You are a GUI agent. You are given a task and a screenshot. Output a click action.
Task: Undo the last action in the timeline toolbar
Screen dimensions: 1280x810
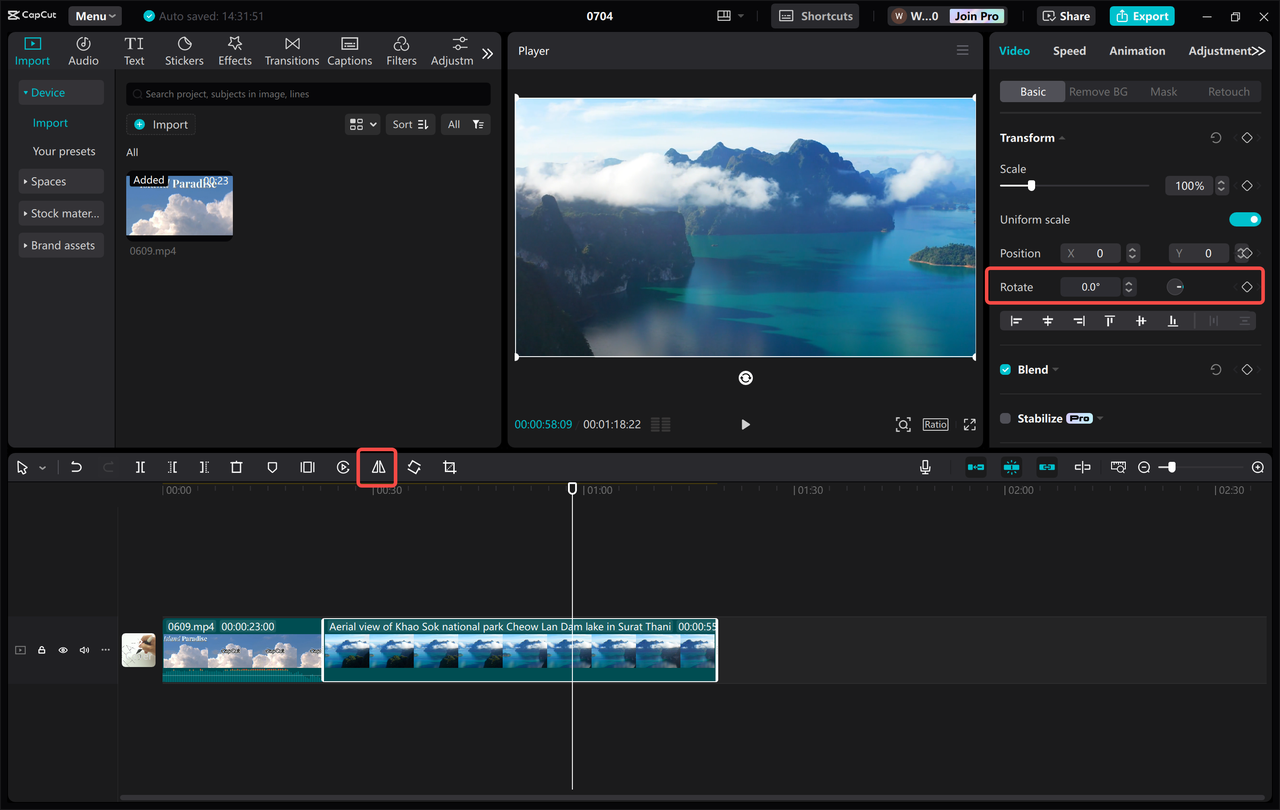pyautogui.click(x=76, y=467)
